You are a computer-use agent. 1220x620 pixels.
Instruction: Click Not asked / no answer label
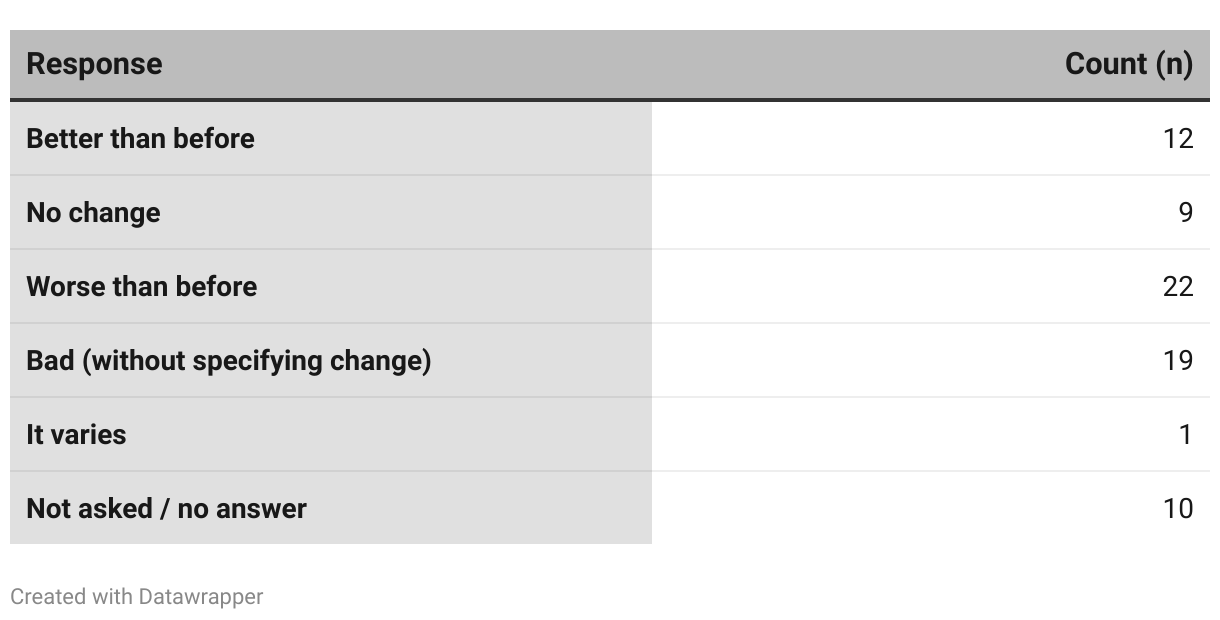[166, 508]
